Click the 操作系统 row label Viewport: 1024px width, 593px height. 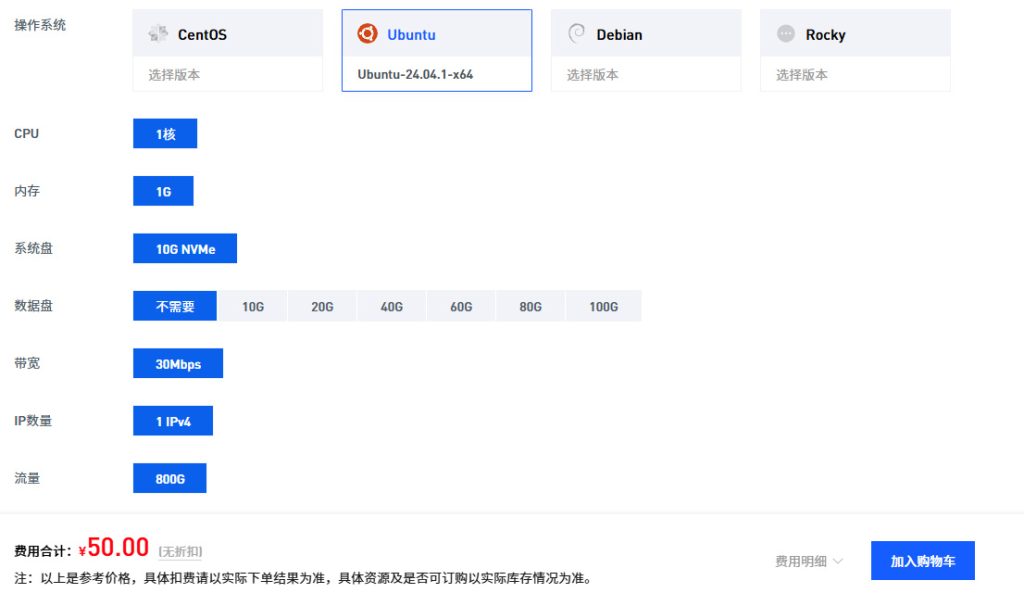point(40,25)
